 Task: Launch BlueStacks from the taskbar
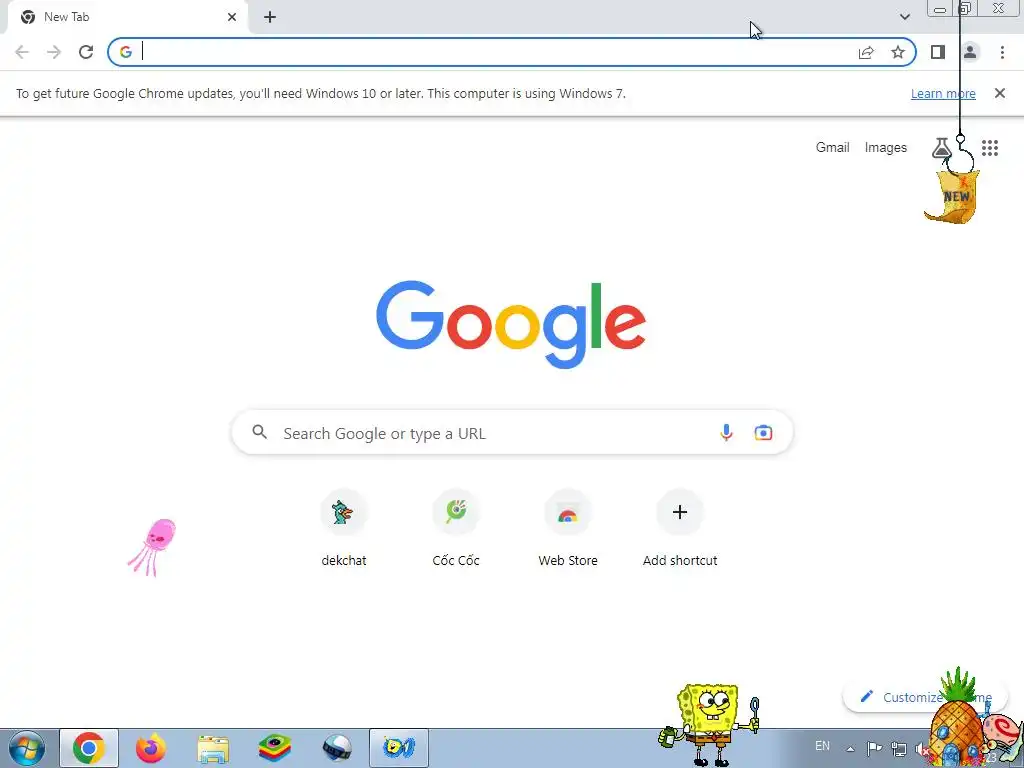click(275, 748)
